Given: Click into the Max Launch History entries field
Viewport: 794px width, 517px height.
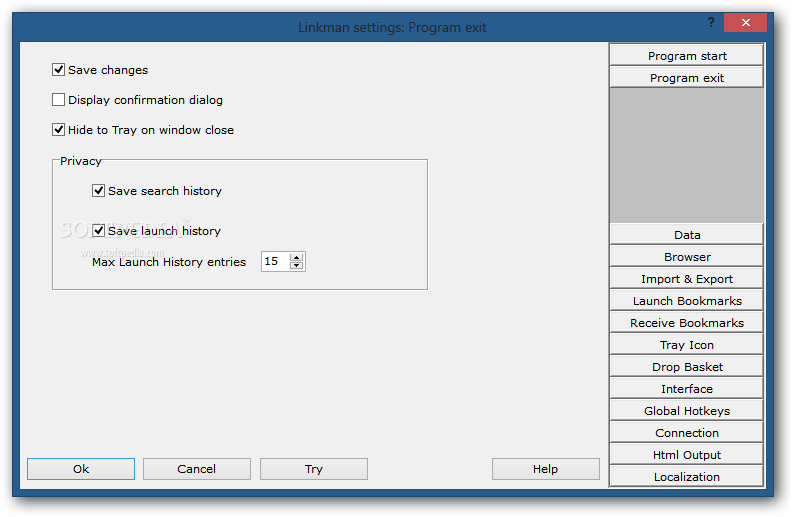Looking at the screenshot, I should coord(275,261).
